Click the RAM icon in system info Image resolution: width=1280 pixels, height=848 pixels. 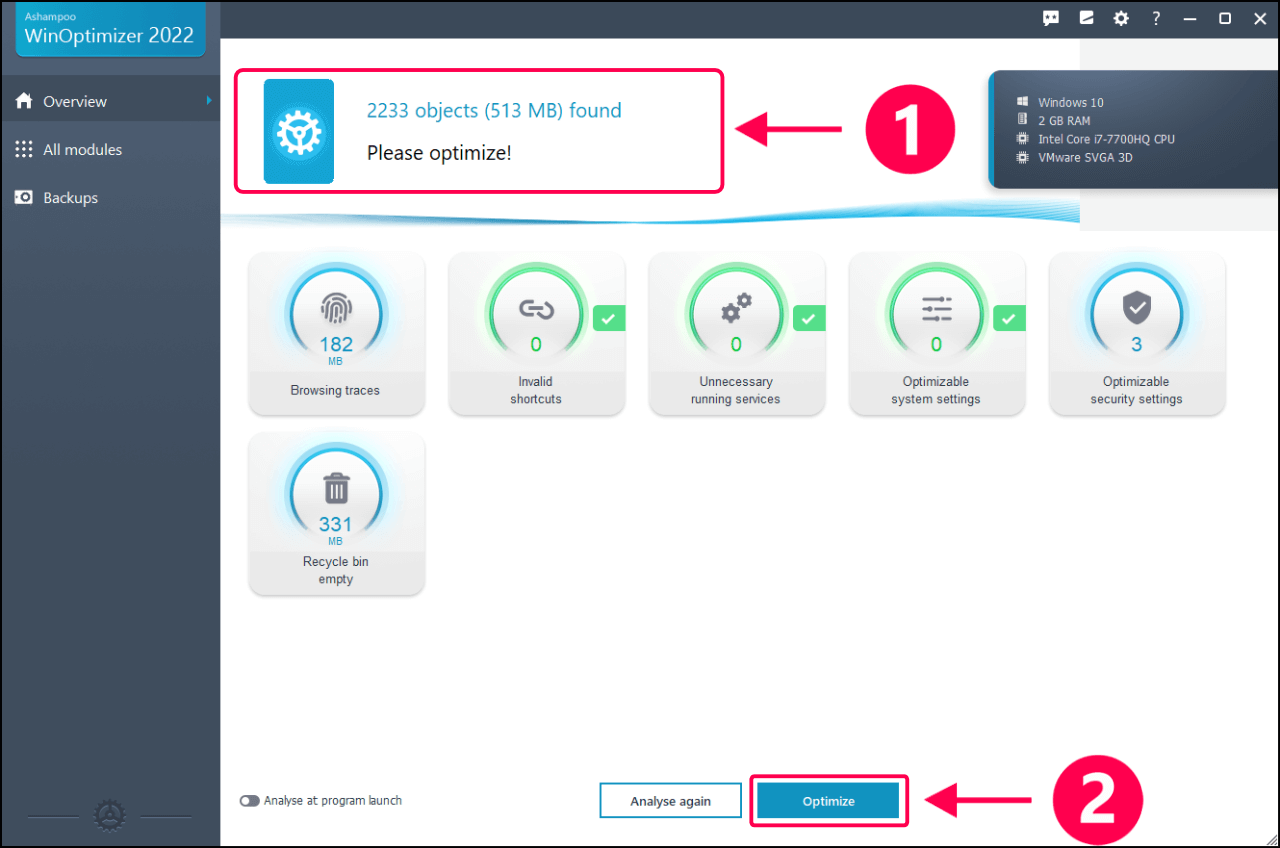1023,120
